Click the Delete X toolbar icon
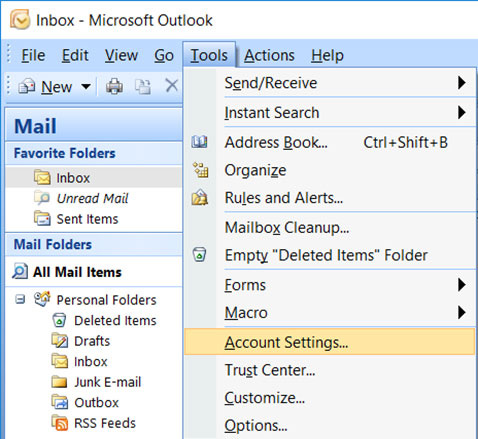 point(172,86)
